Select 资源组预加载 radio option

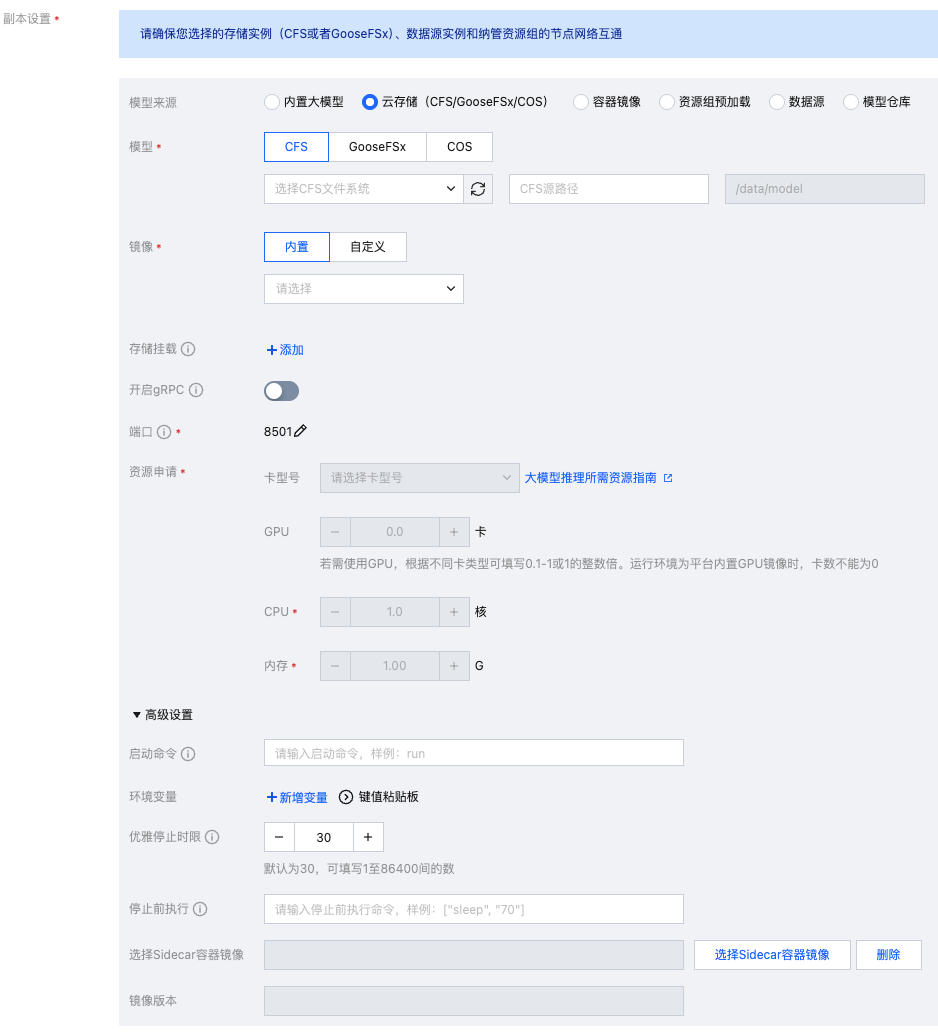click(667, 102)
